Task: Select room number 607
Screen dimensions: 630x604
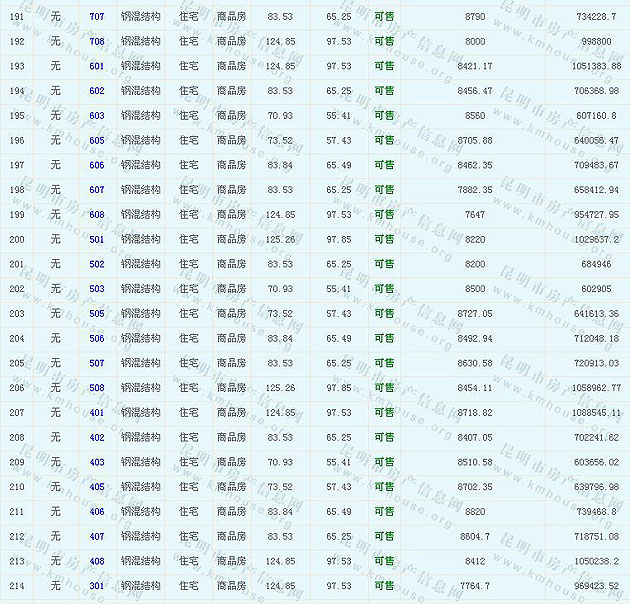Action: 96,190
